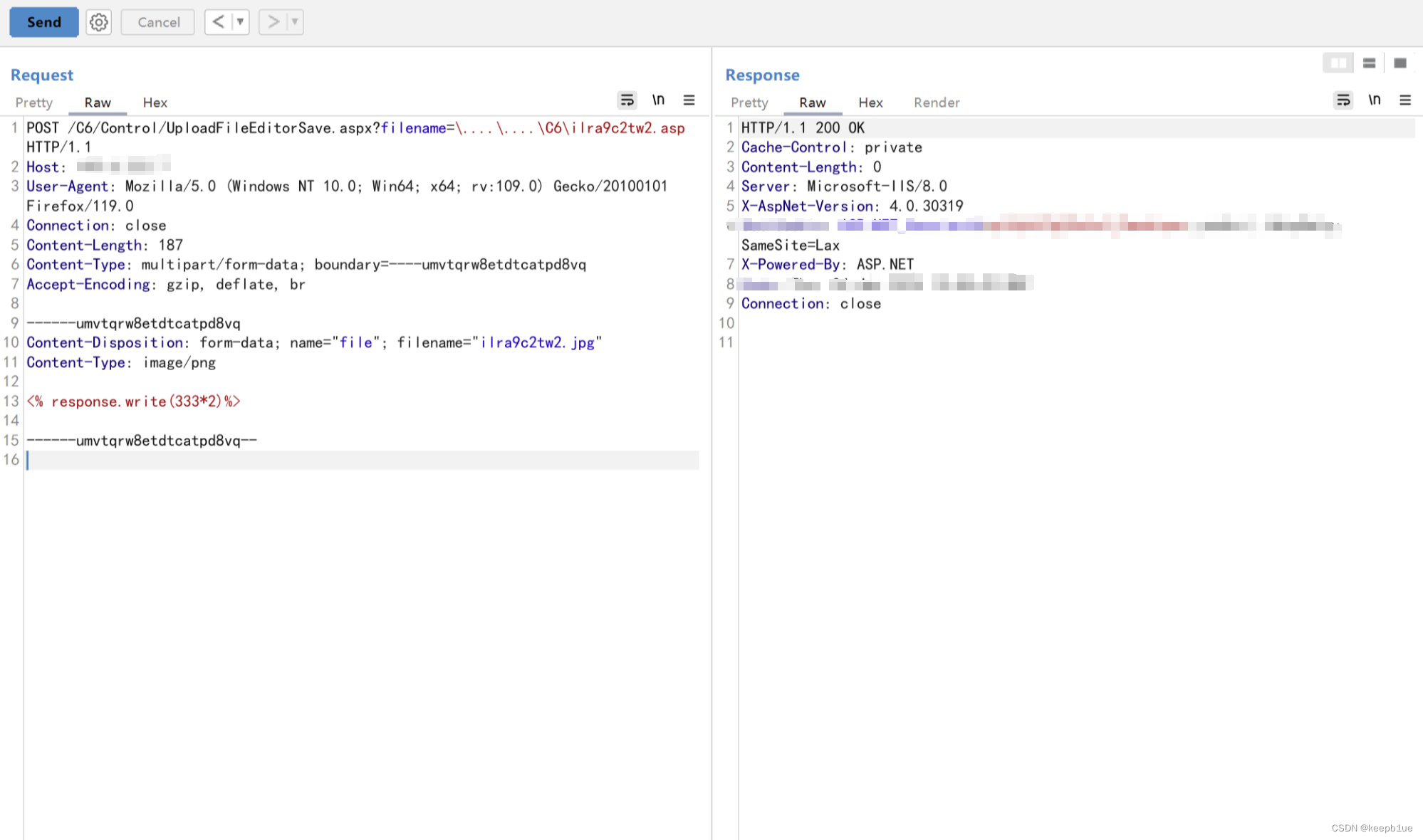Toggle word wrap in Request panel

click(627, 100)
